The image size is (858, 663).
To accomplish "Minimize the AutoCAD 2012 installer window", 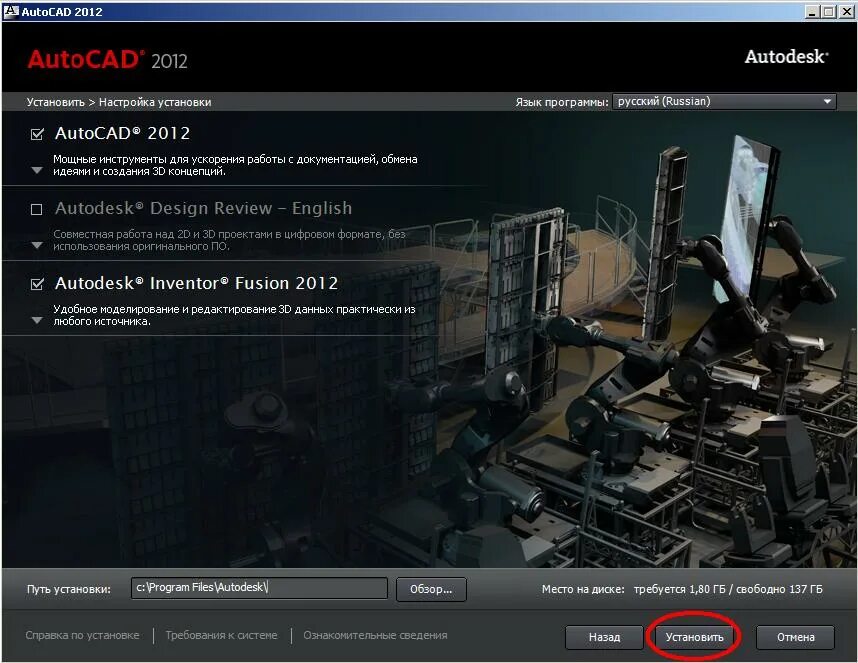I will tap(812, 11).
